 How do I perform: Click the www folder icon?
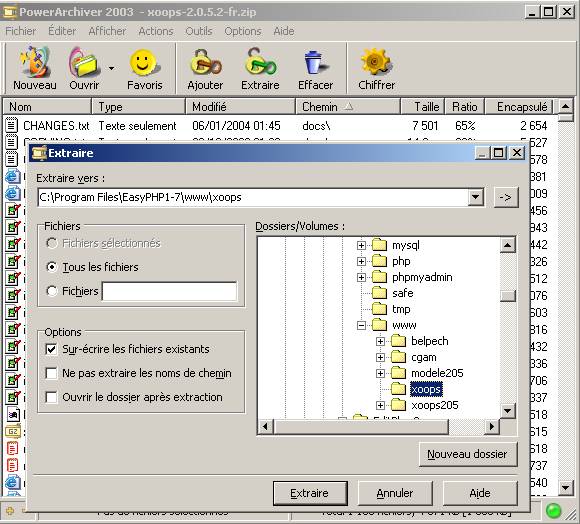click(379, 325)
